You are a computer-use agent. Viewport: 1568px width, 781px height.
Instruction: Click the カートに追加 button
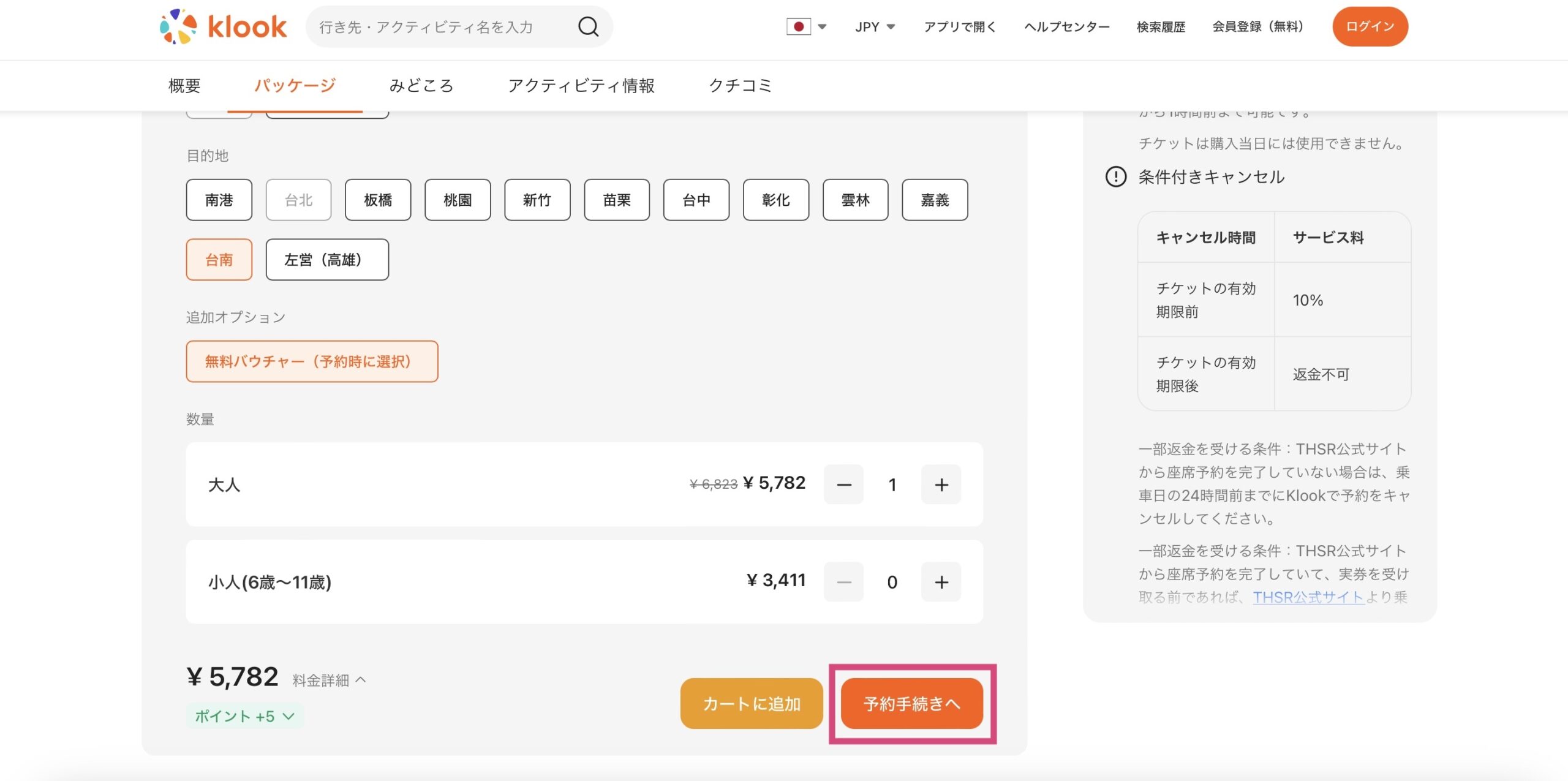click(752, 704)
